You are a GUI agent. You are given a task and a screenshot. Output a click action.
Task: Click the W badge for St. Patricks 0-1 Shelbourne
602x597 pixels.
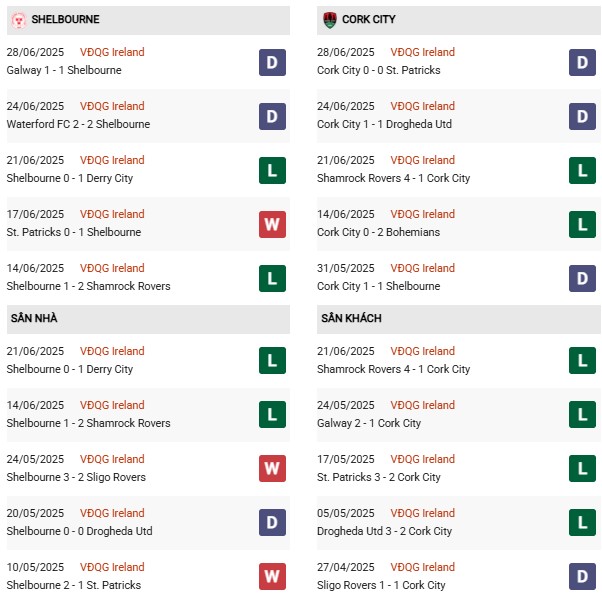(272, 224)
